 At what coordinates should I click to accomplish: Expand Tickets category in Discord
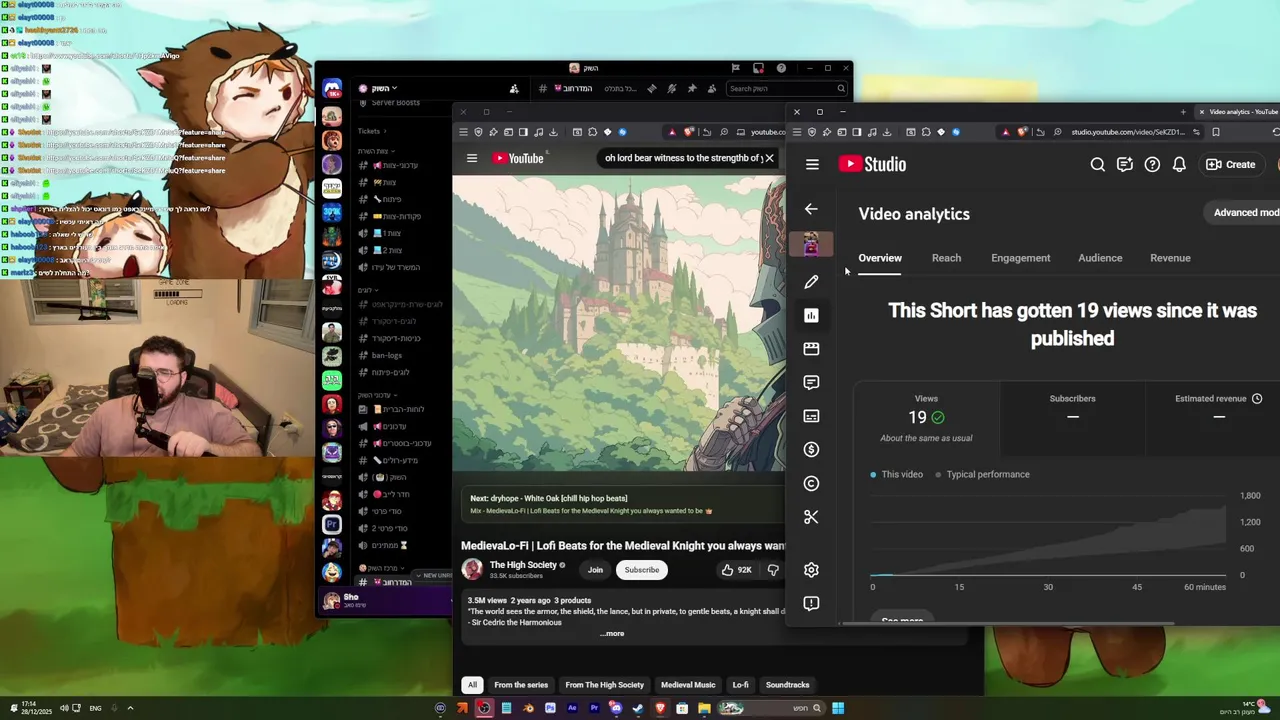pyautogui.click(x=372, y=131)
